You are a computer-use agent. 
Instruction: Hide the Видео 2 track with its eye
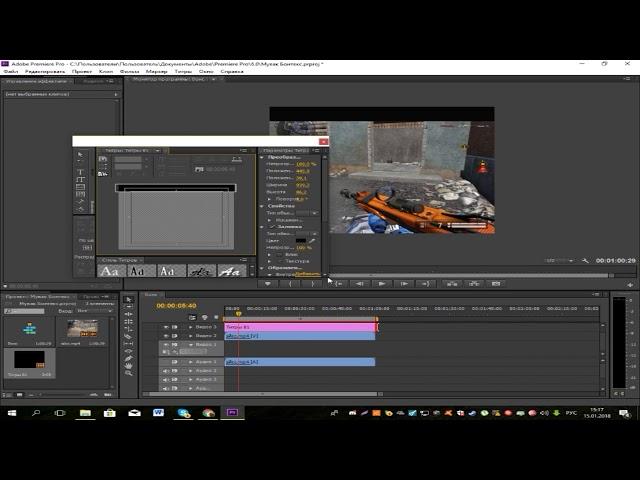tap(166, 336)
